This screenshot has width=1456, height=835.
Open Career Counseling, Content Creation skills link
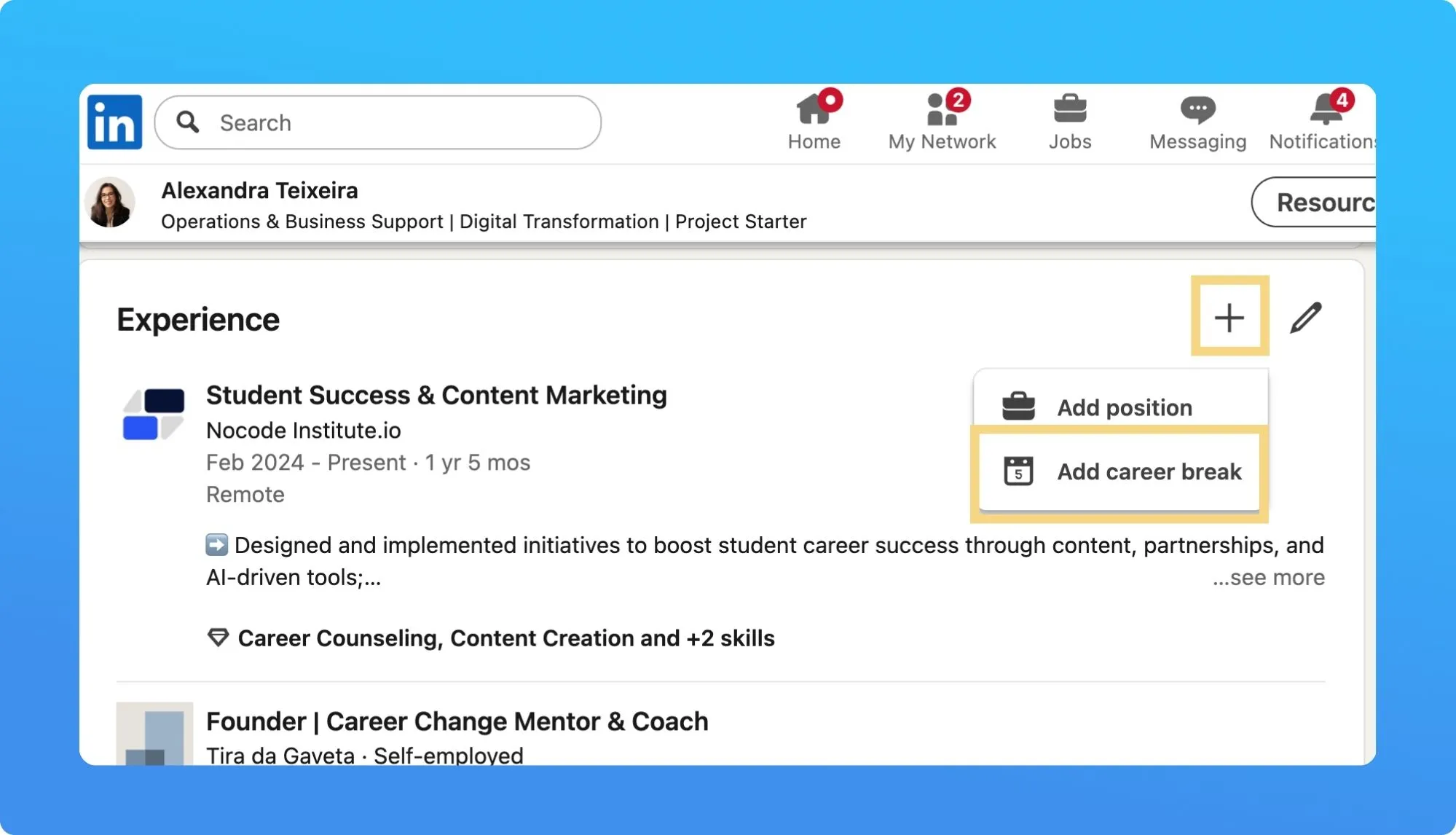(x=506, y=638)
